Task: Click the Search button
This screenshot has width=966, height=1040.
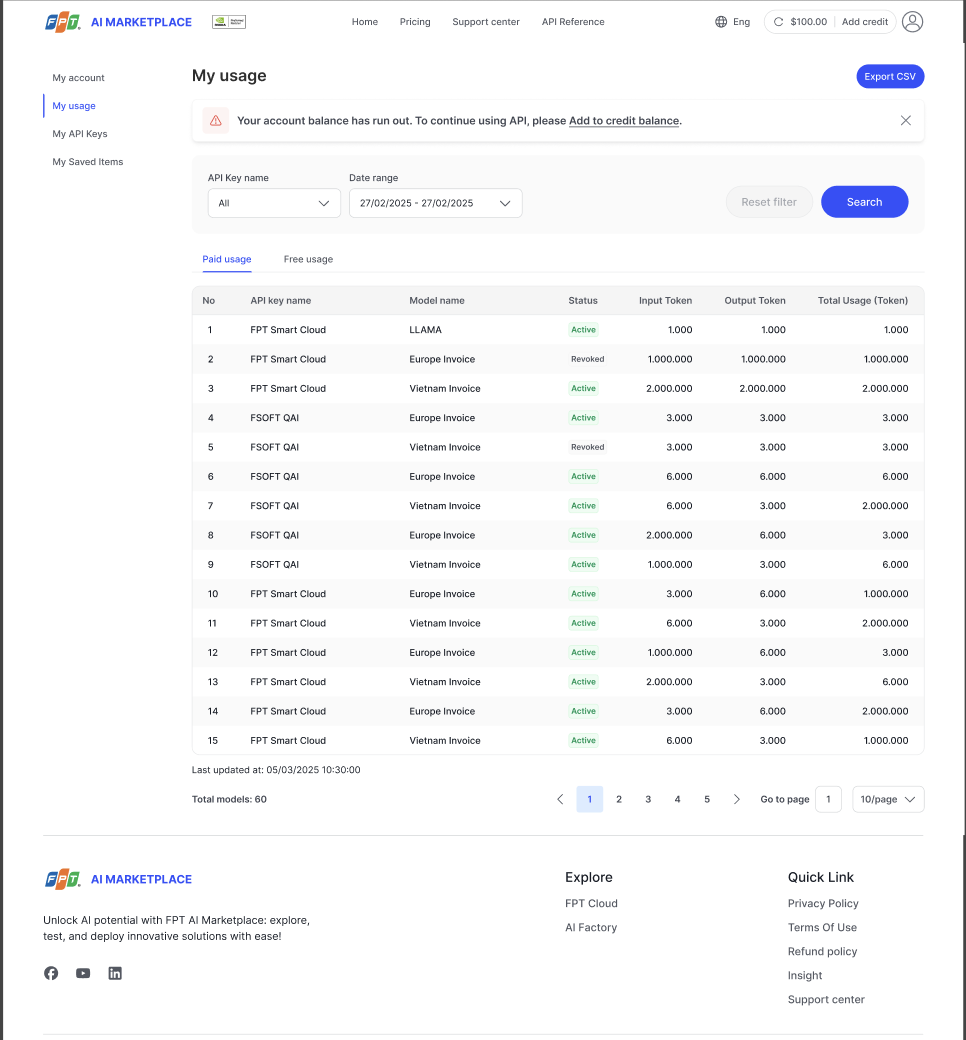Action: point(864,202)
